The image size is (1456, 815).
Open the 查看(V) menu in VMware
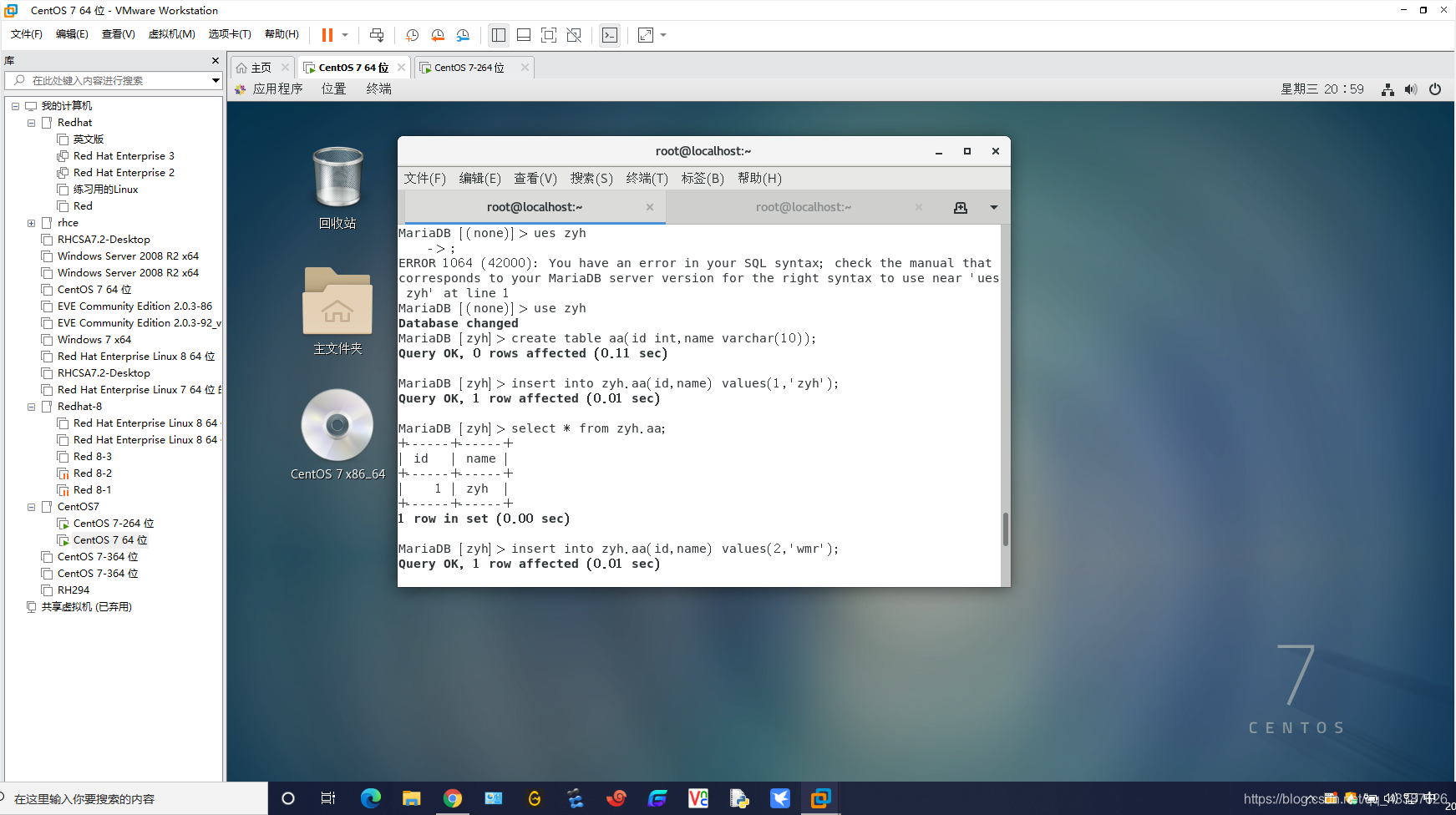(118, 34)
